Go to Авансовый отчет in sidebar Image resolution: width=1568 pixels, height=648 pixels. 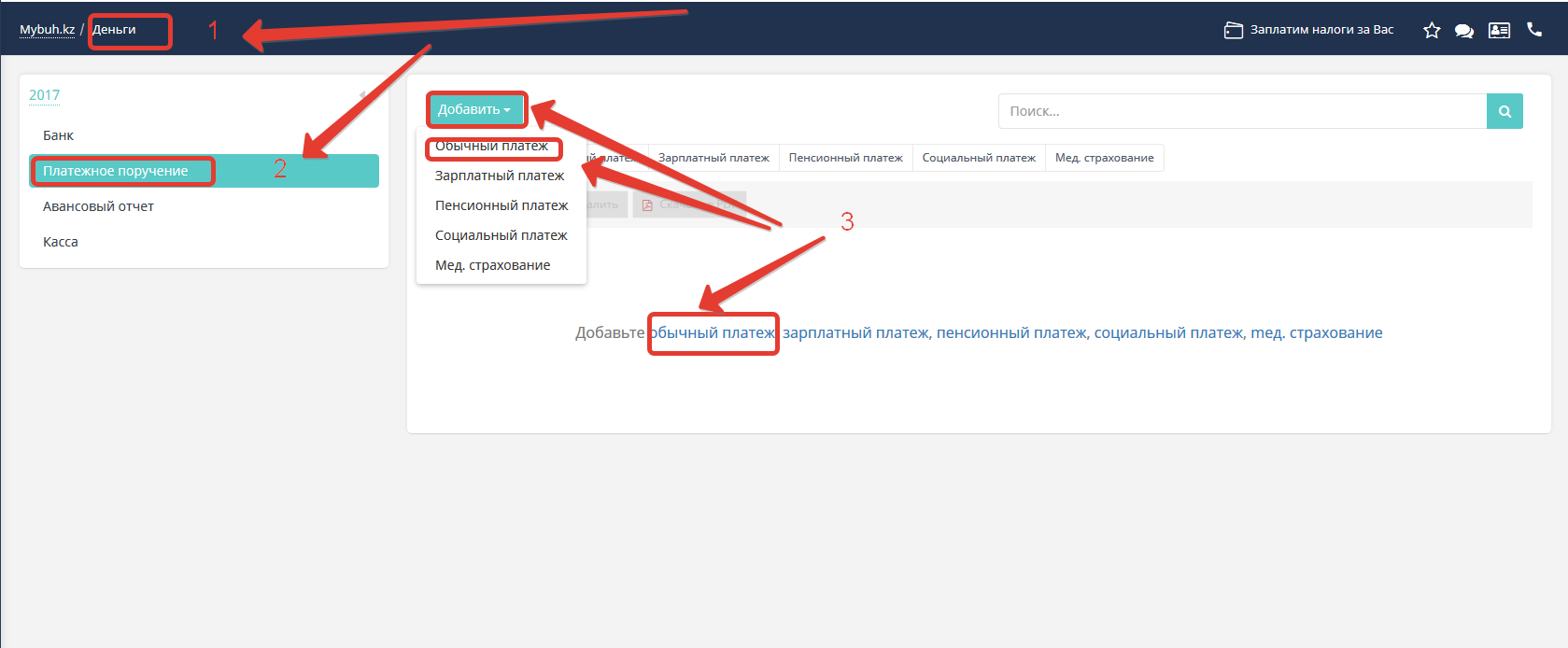(x=98, y=206)
